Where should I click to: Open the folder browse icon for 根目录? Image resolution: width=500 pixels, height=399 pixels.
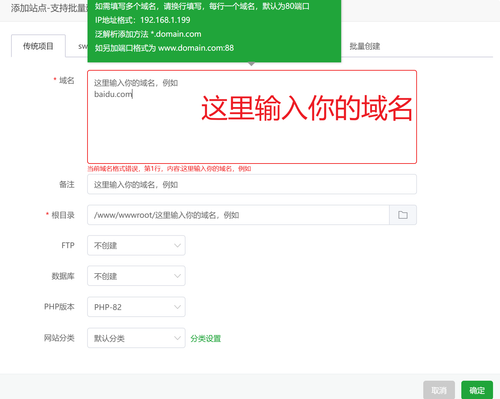tap(403, 215)
